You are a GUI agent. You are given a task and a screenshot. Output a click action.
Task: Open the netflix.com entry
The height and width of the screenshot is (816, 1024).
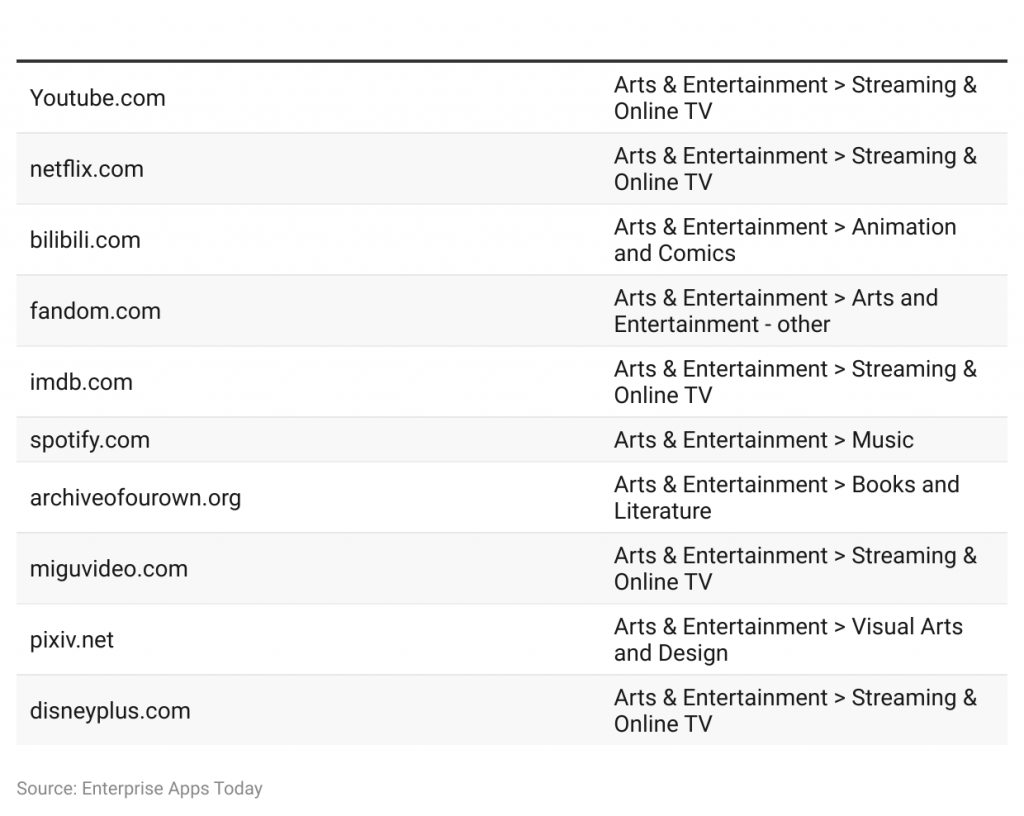click(x=87, y=169)
